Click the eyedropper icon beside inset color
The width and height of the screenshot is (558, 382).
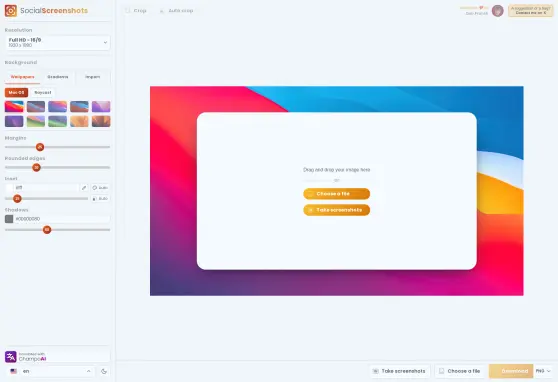click(x=84, y=188)
